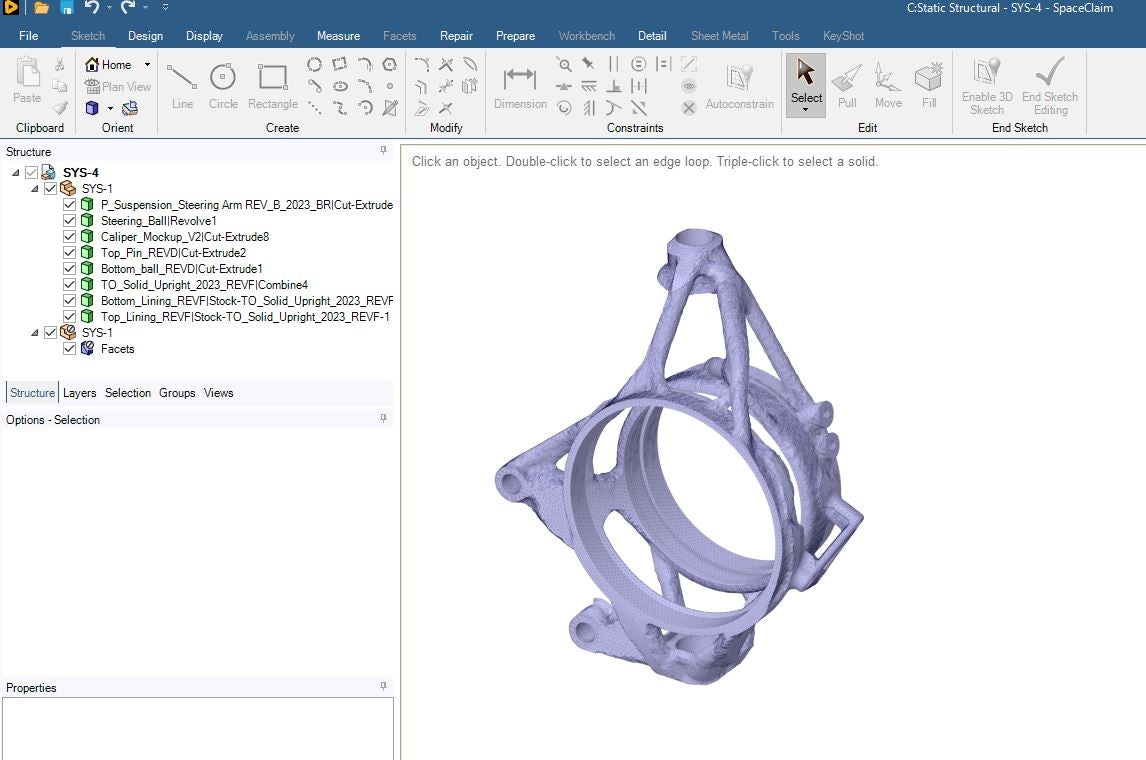1146x760 pixels.
Task: Uncheck the Caliper_Mockup_V2 body checkbox
Action: pos(69,237)
